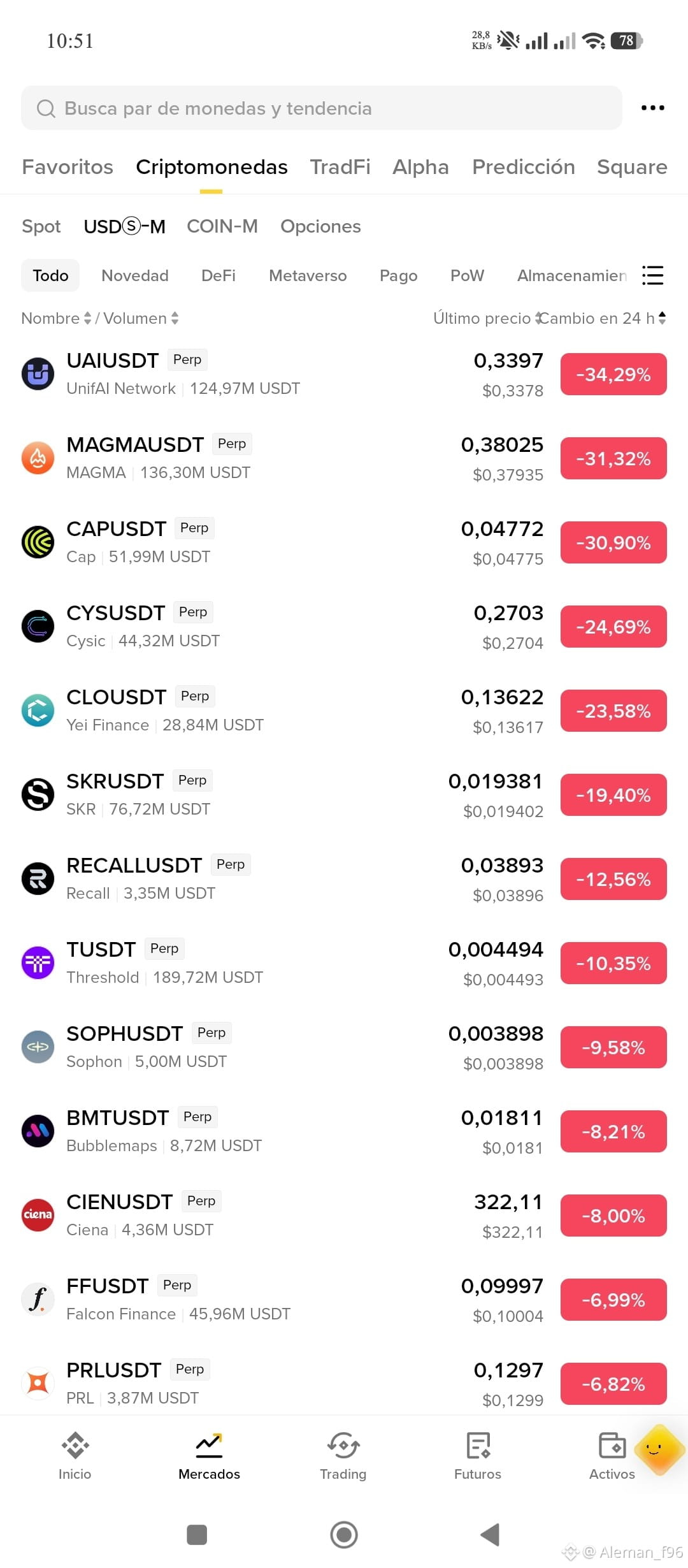Open the CIENUSDT Perp row
688x1568 pixels.
[344, 1216]
